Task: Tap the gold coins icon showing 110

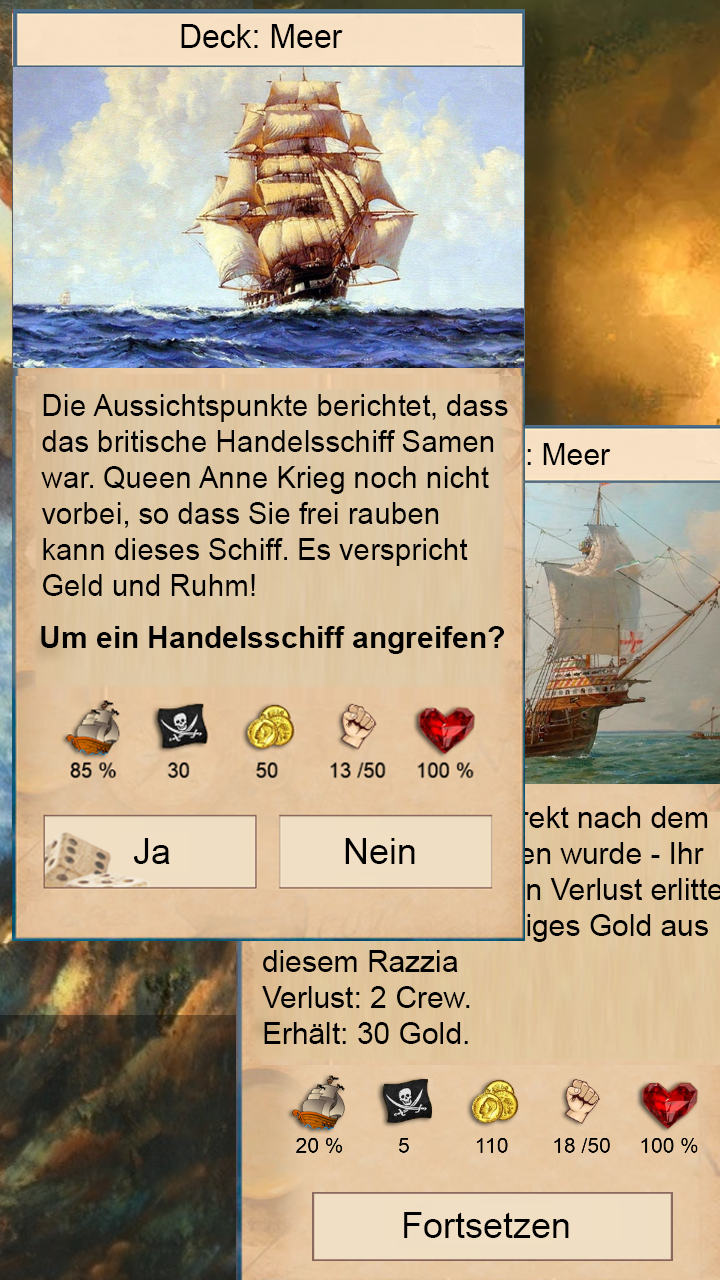Action: (493, 1103)
